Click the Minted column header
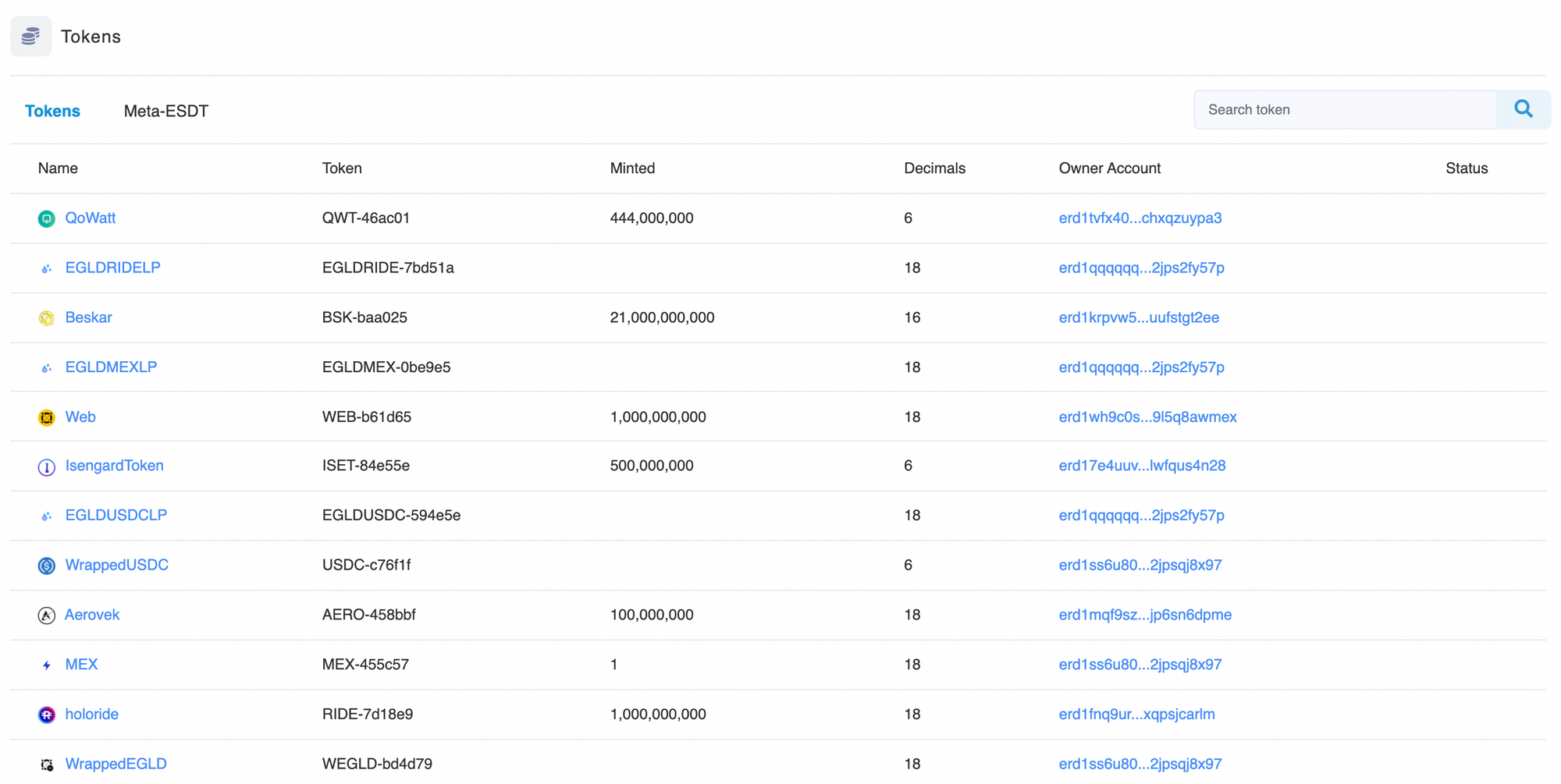This screenshot has height=784, width=1561. [632, 168]
